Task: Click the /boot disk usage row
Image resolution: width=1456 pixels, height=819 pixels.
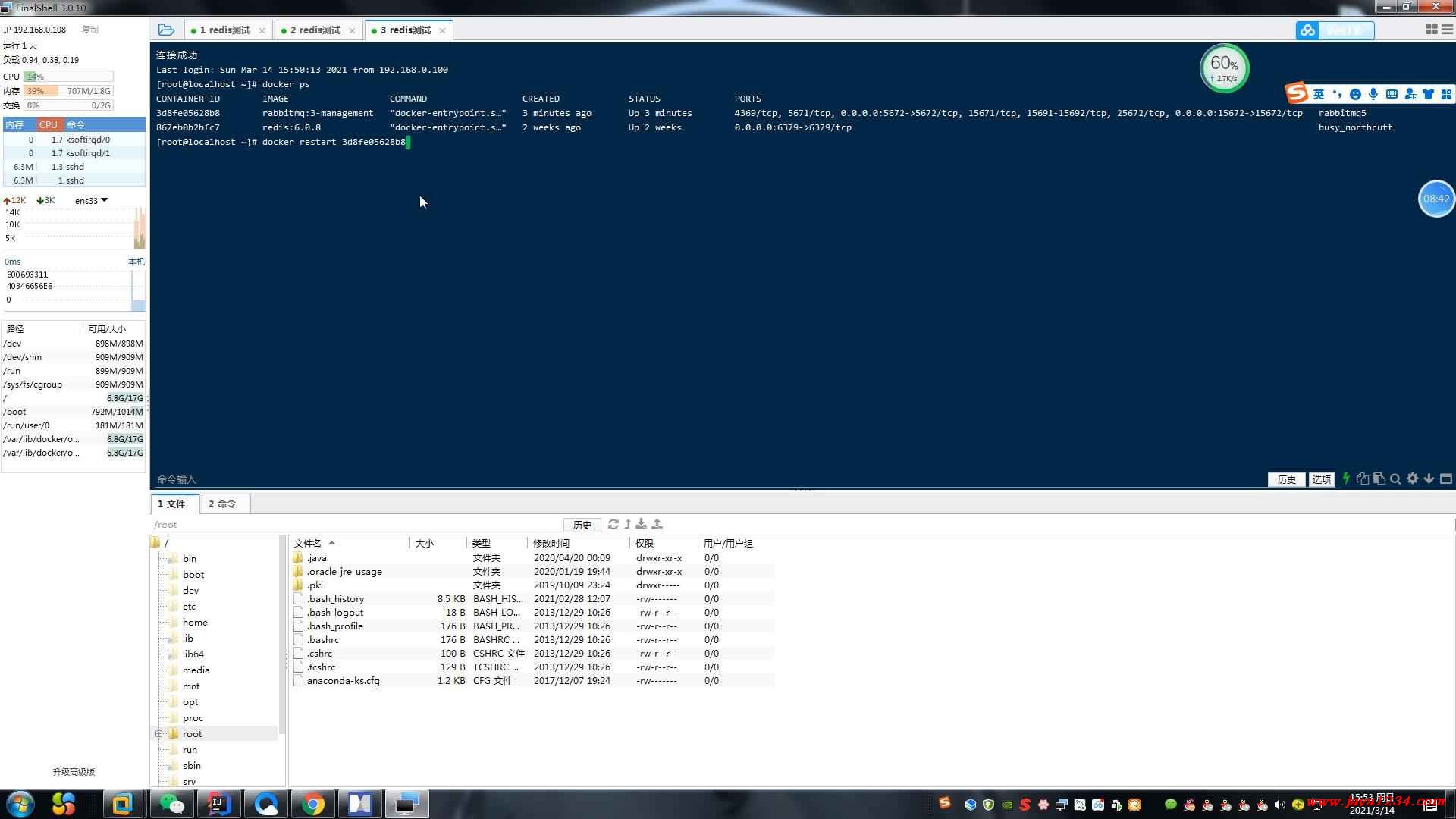Action: pyautogui.click(x=74, y=412)
